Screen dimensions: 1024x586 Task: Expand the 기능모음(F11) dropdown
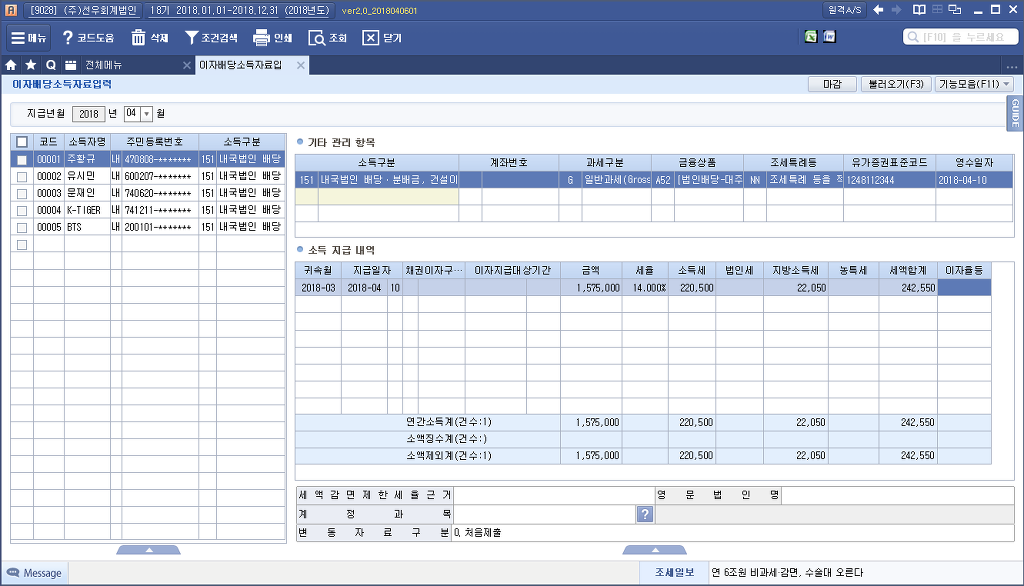[974, 85]
